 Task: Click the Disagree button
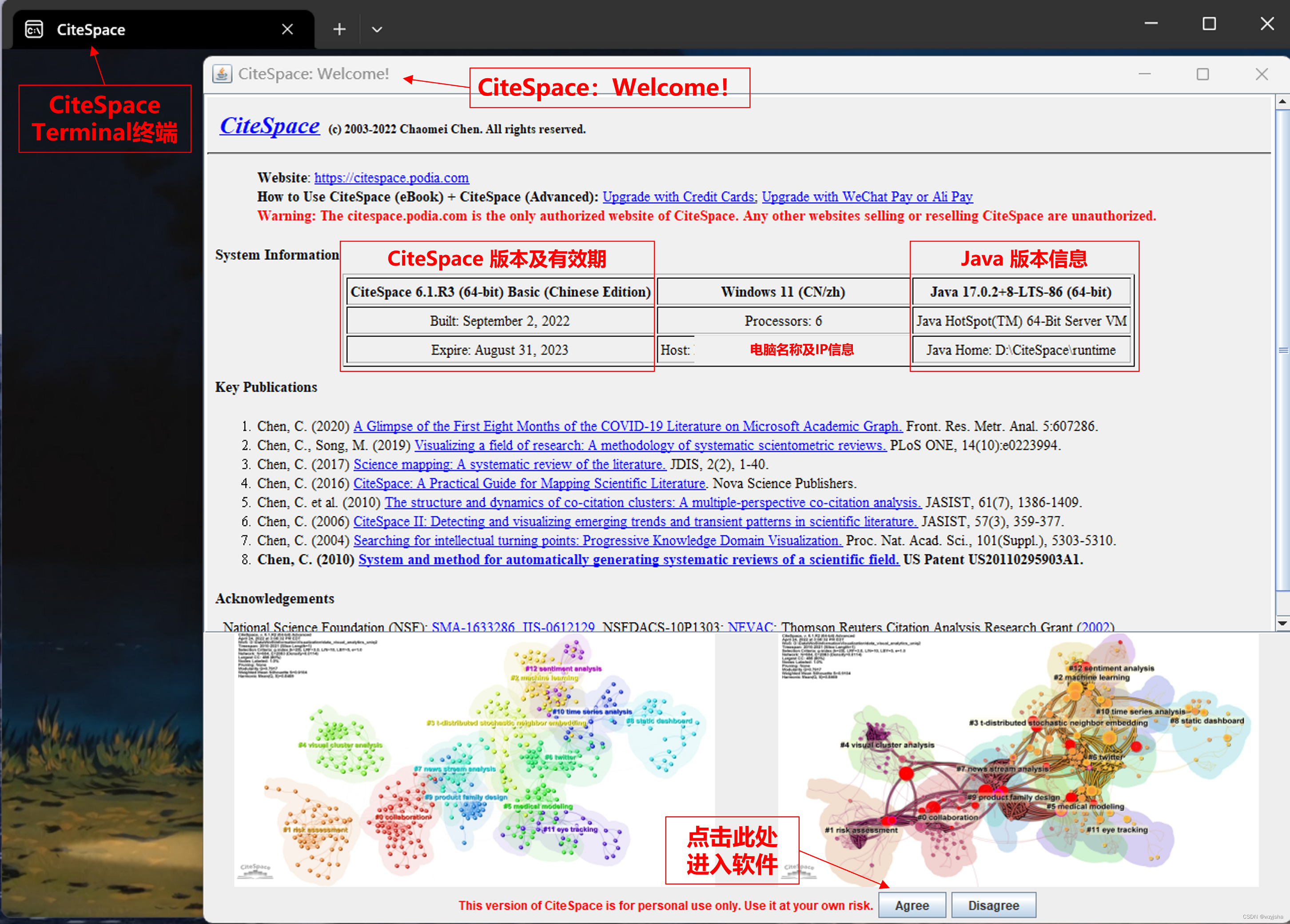(993, 905)
